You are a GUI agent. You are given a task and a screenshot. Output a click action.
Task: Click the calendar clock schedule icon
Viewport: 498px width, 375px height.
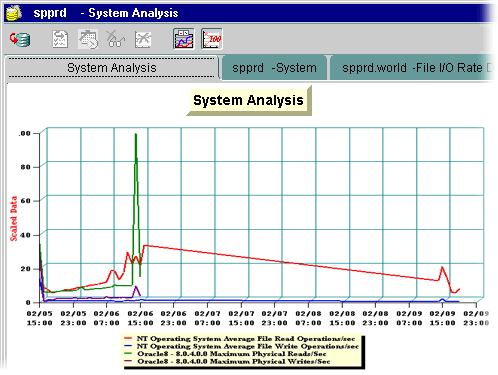tap(88, 39)
